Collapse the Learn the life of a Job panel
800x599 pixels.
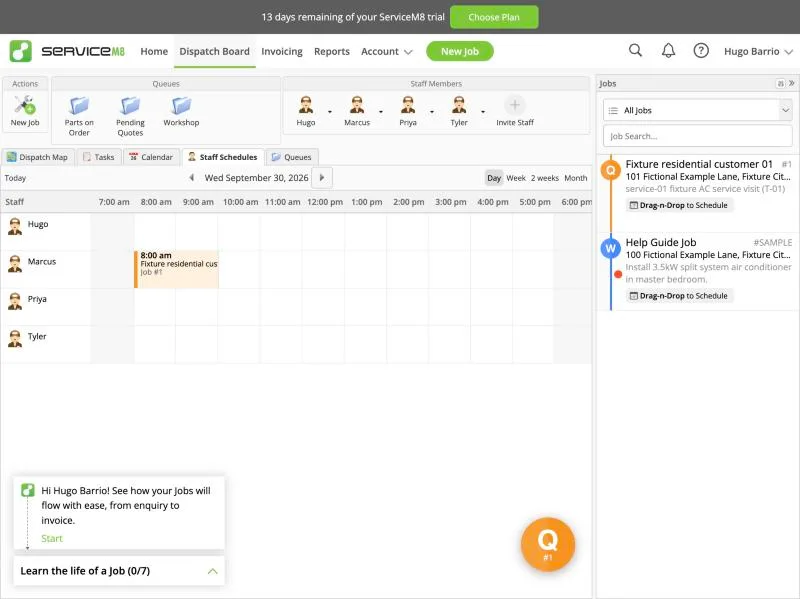point(213,571)
